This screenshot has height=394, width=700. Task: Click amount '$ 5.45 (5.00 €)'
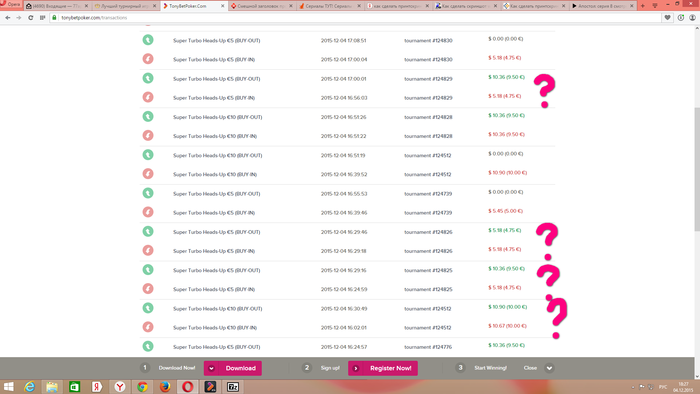505,211
